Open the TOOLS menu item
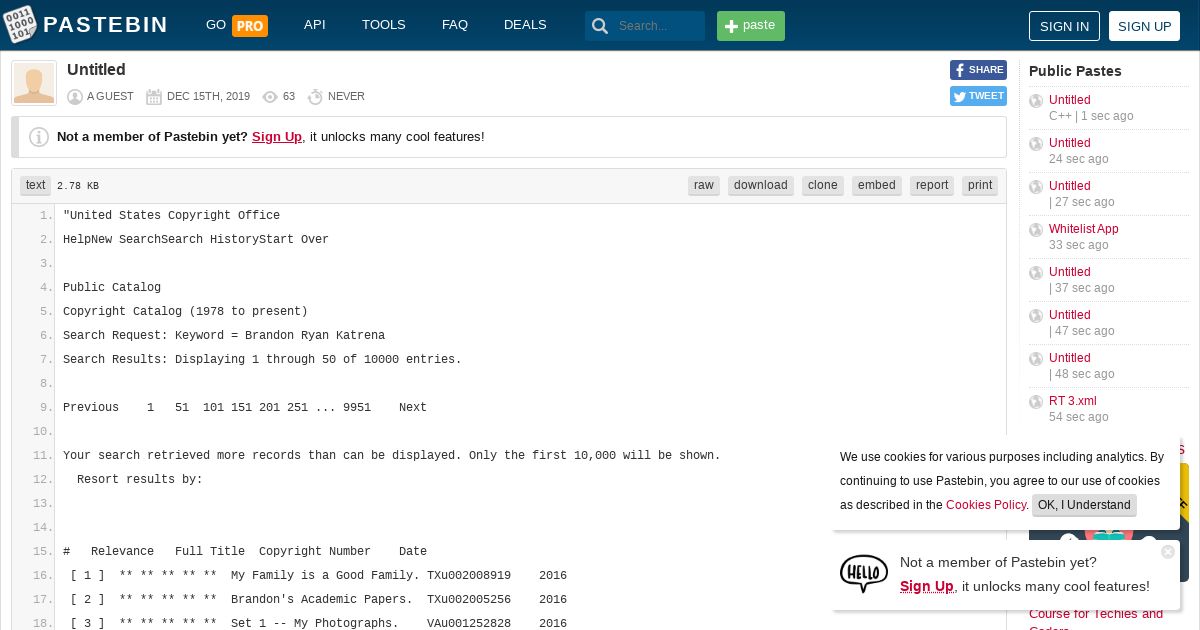This screenshot has height=630, width=1200. tap(384, 25)
